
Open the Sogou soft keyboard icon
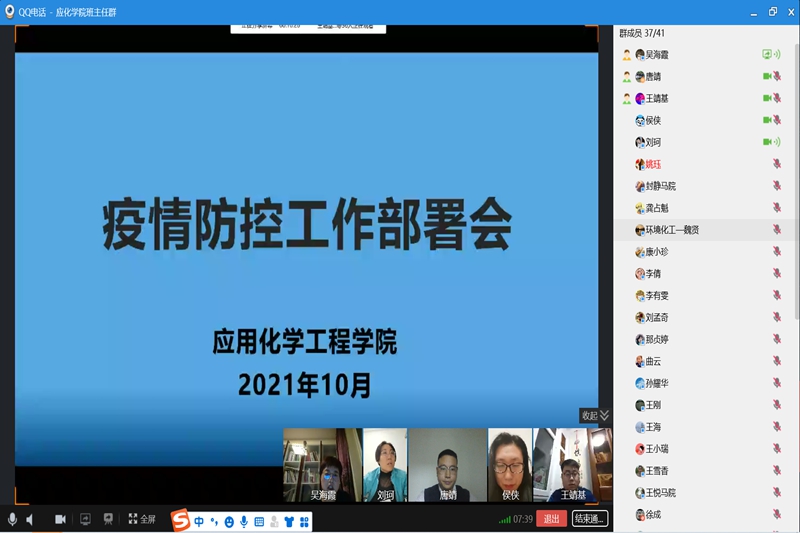pos(259,521)
